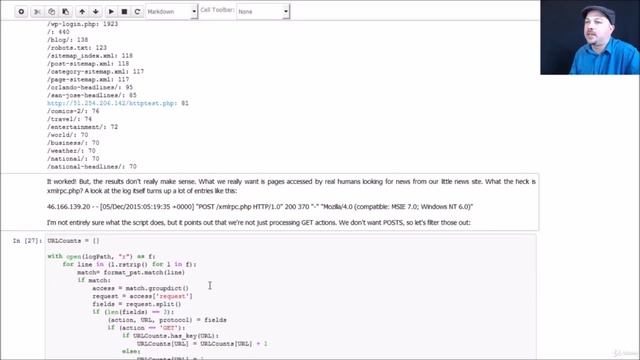The height and width of the screenshot is (360, 640).
Task: Click the '/orlando-headlines/: 95' output line
Action: click(x=90, y=87)
